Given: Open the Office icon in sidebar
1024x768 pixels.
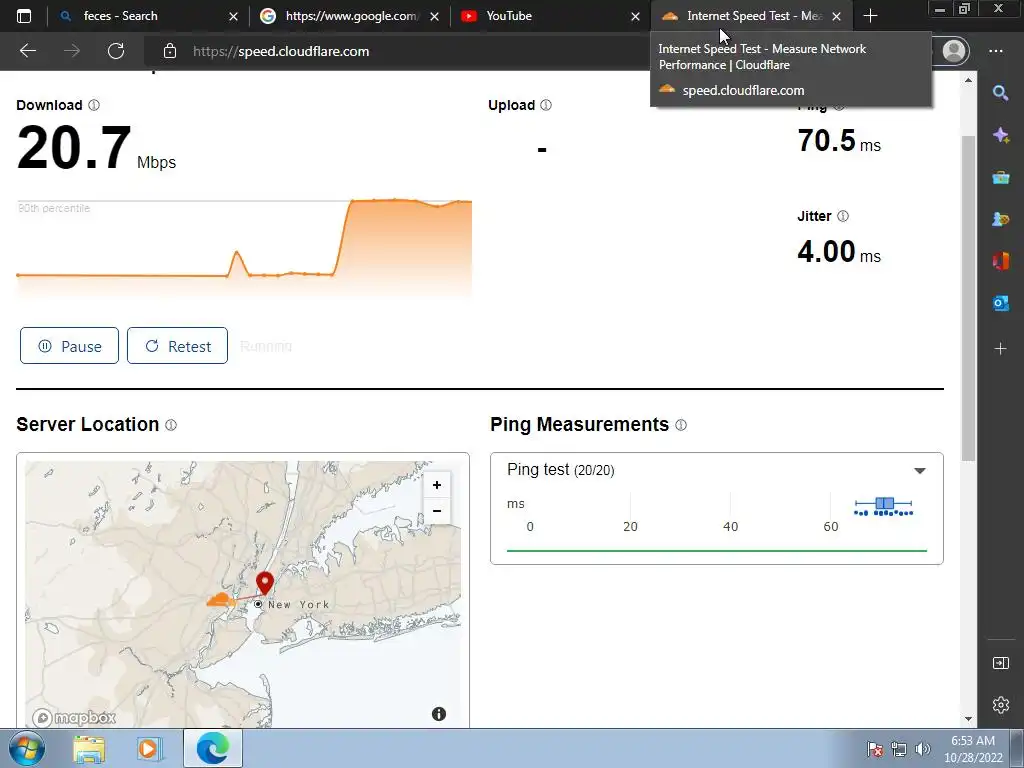Looking at the screenshot, I should [x=1000, y=261].
